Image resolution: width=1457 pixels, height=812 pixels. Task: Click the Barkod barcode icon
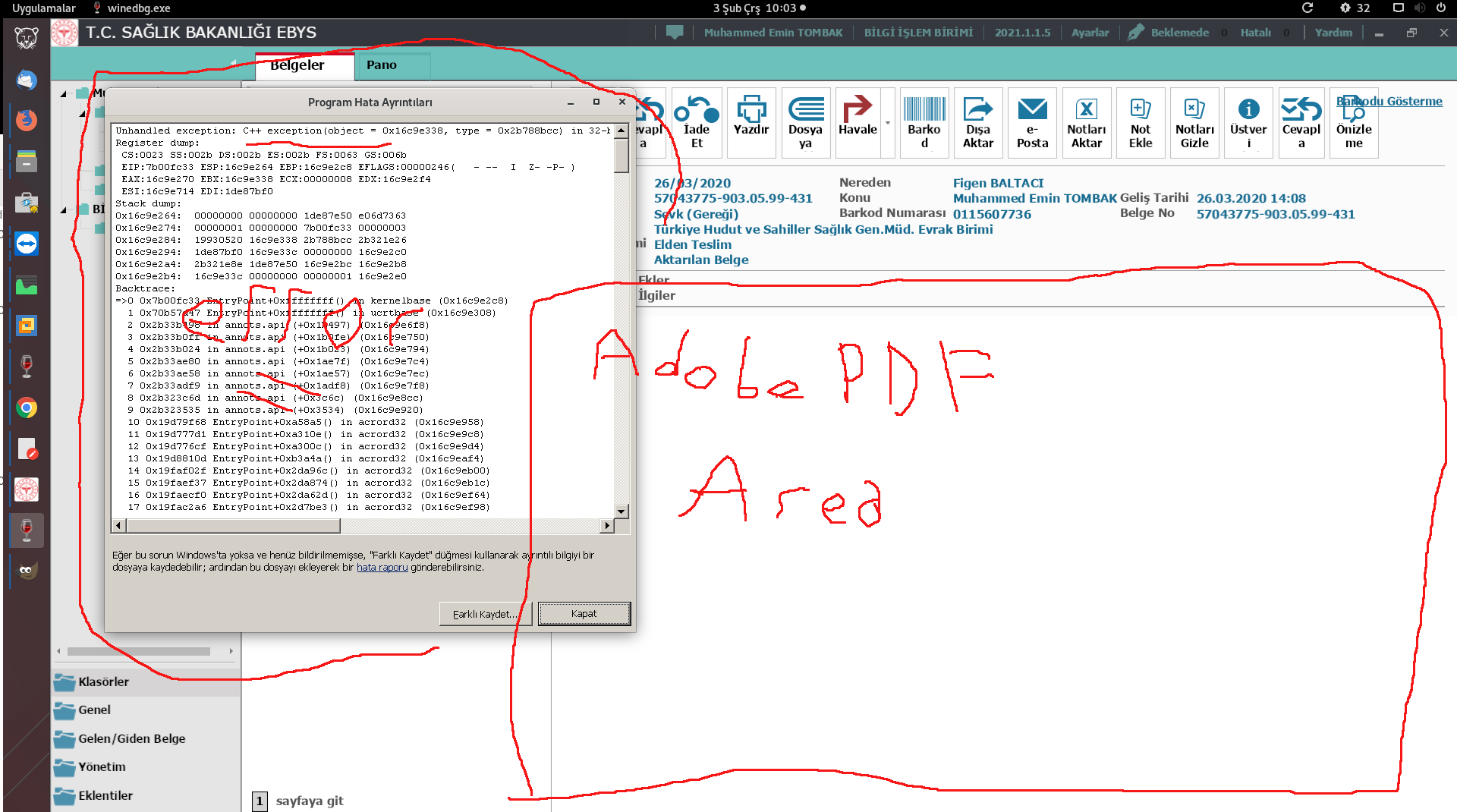[x=924, y=122]
